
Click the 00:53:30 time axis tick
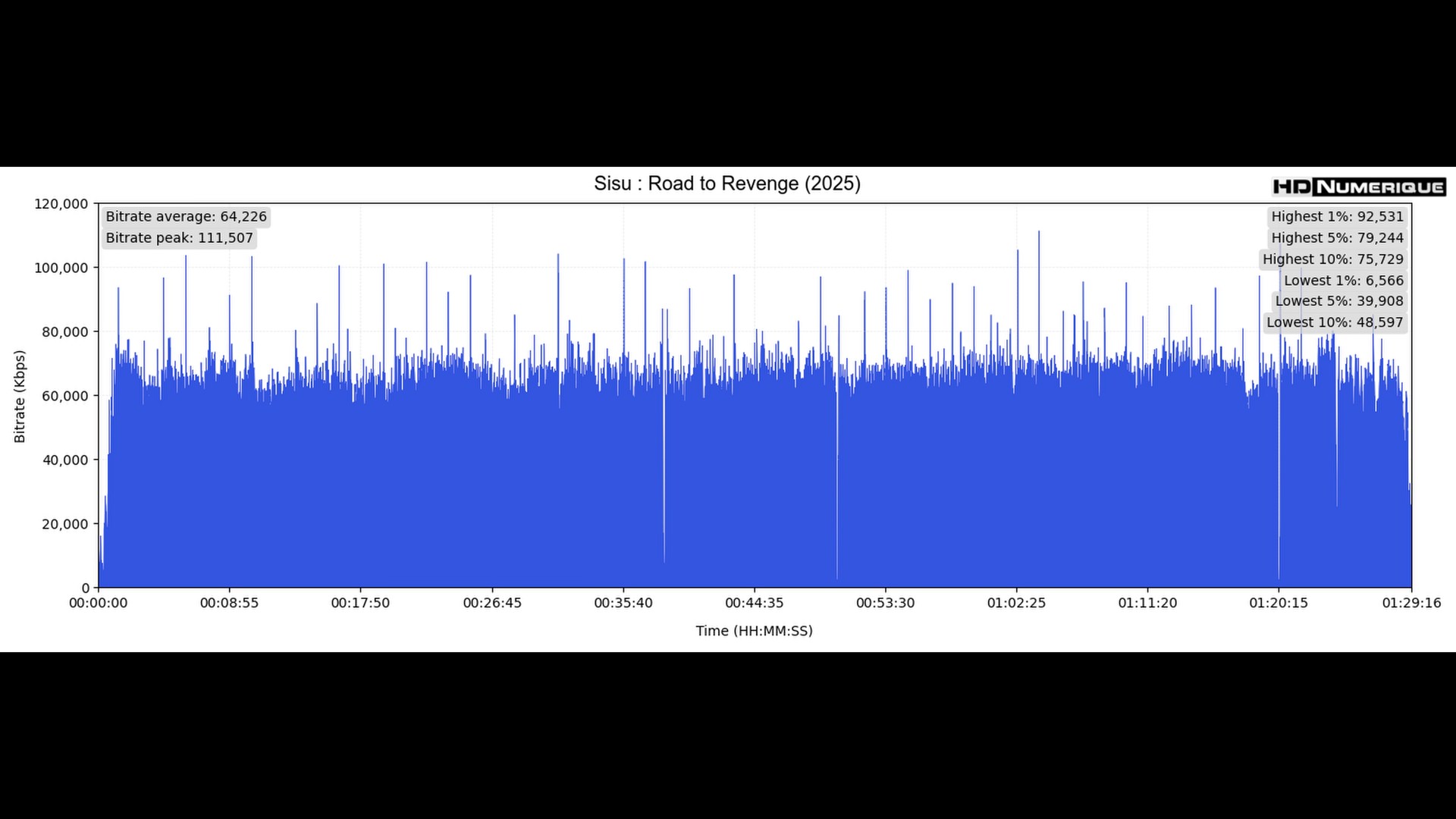click(x=885, y=603)
